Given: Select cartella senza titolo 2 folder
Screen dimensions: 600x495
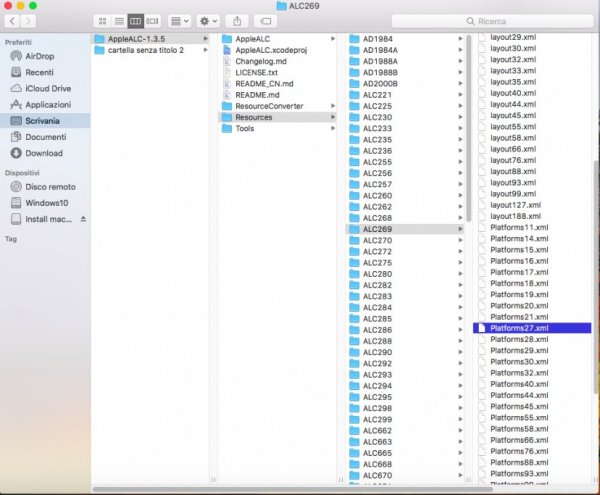Looking at the screenshot, I should (x=151, y=50).
